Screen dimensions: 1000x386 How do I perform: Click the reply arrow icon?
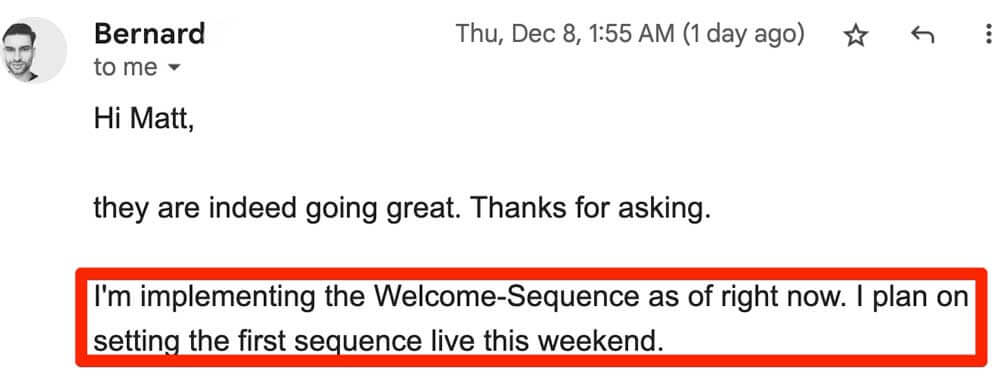pos(923,36)
